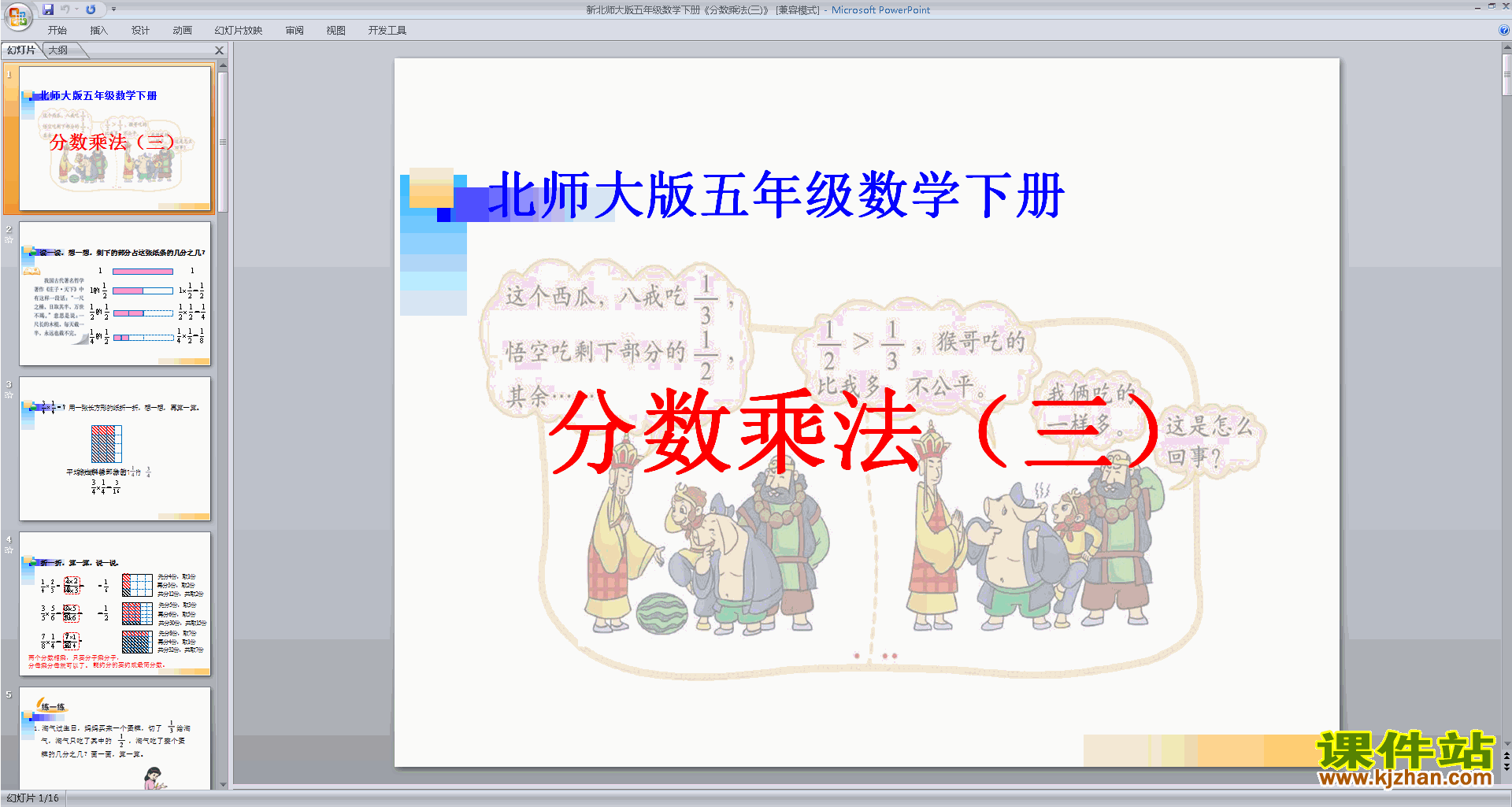Image resolution: width=1512 pixels, height=807 pixels.
Task: Click the watermelon cartoon image on slide
Action: pyautogui.click(x=661, y=614)
